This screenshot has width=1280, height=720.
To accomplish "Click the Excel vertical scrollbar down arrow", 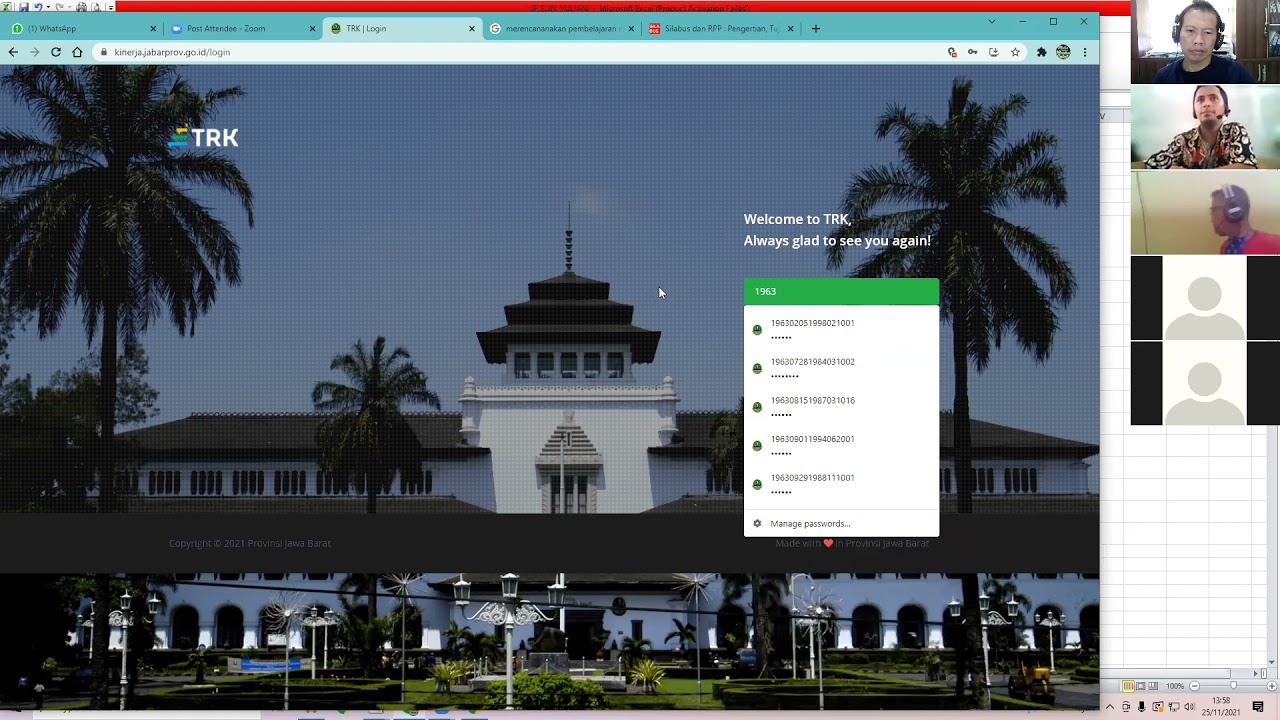I will [1272, 662].
